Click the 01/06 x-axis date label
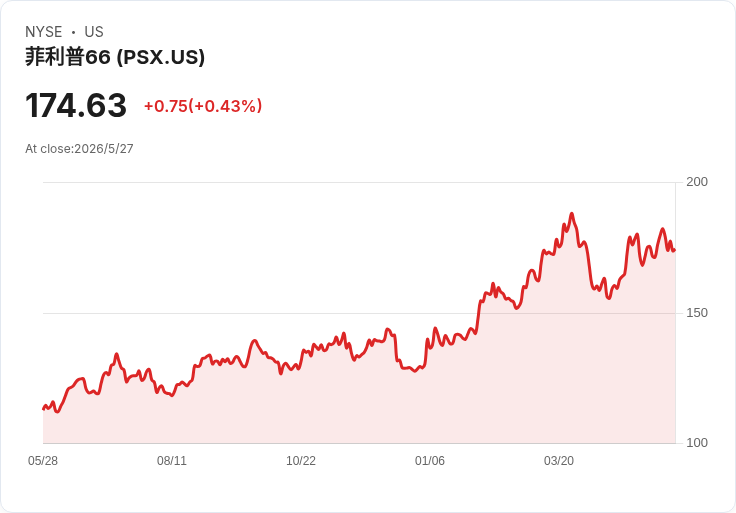 (429, 461)
